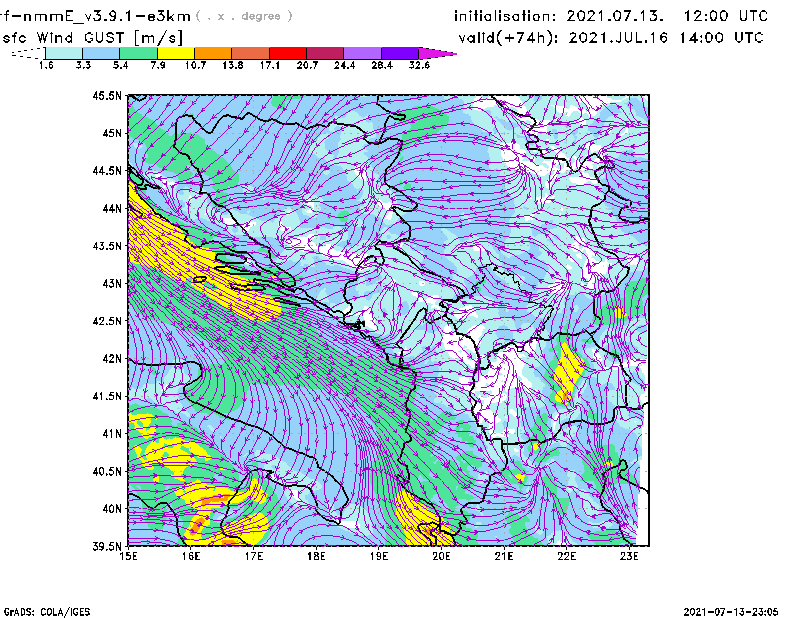Click the 44.5N latitude label

click(x=107, y=170)
